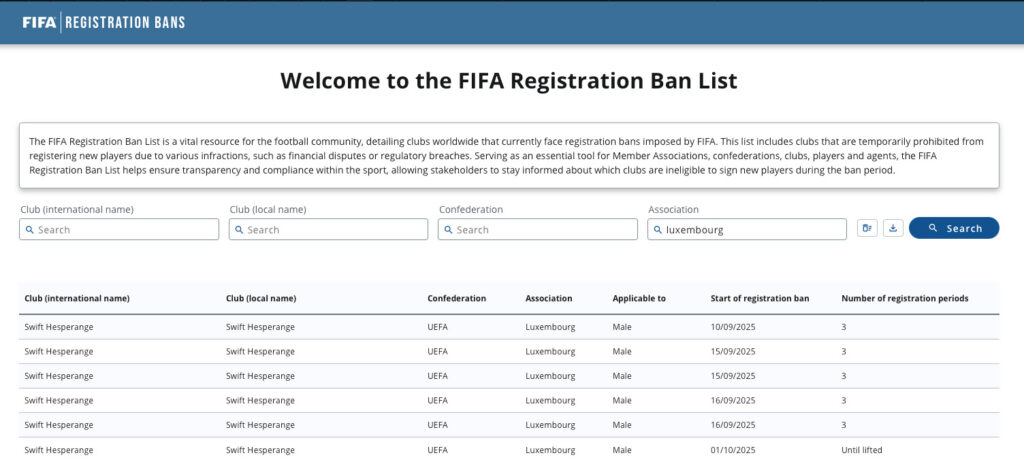Sort by Club (international name) column header
Viewport: 1024px width, 466px height.
77,298
